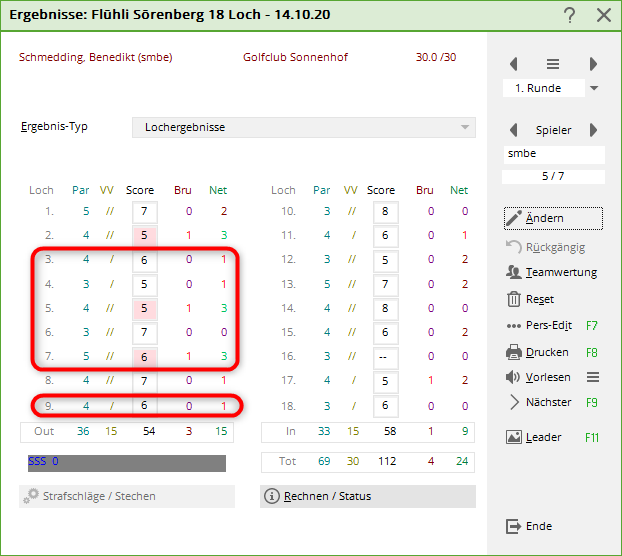The height and width of the screenshot is (556, 622).
Task: Click the Teamwertung people icon
Action: point(514,272)
